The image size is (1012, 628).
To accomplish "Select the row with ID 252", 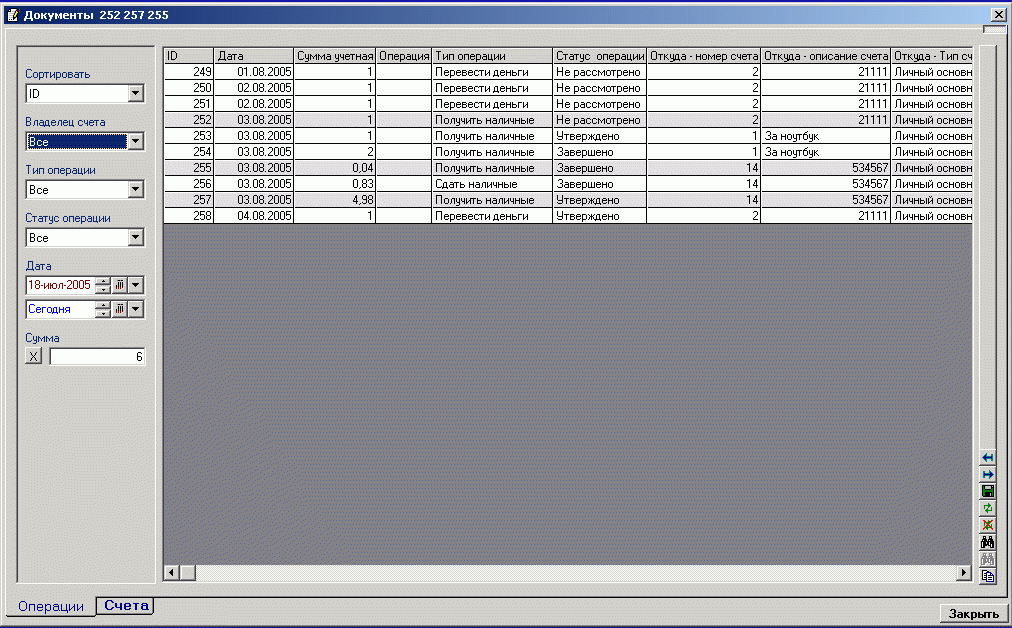I will coord(568,119).
